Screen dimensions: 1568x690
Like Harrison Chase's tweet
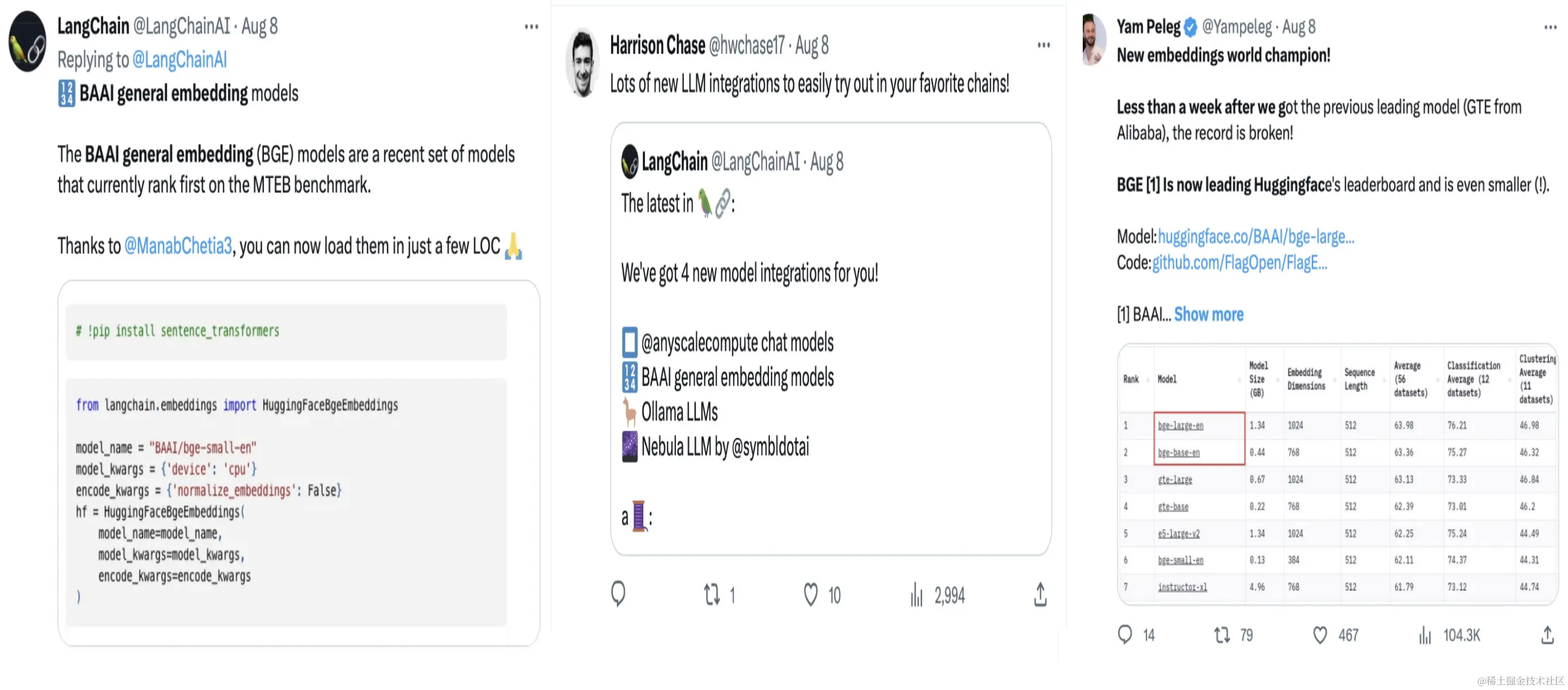tap(810, 595)
